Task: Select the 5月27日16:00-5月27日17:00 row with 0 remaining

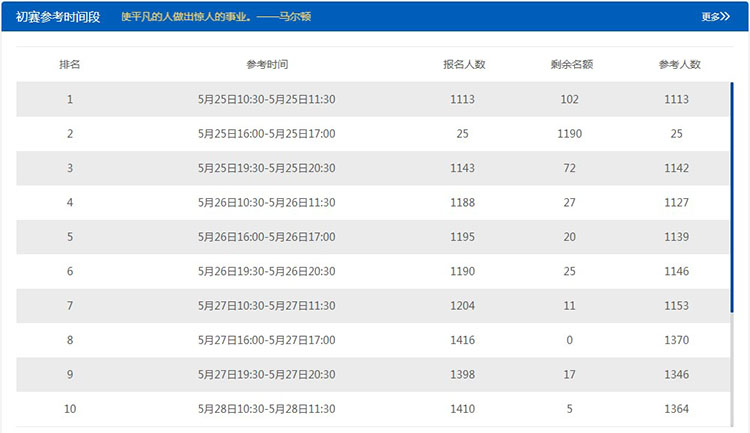Action: point(267,341)
